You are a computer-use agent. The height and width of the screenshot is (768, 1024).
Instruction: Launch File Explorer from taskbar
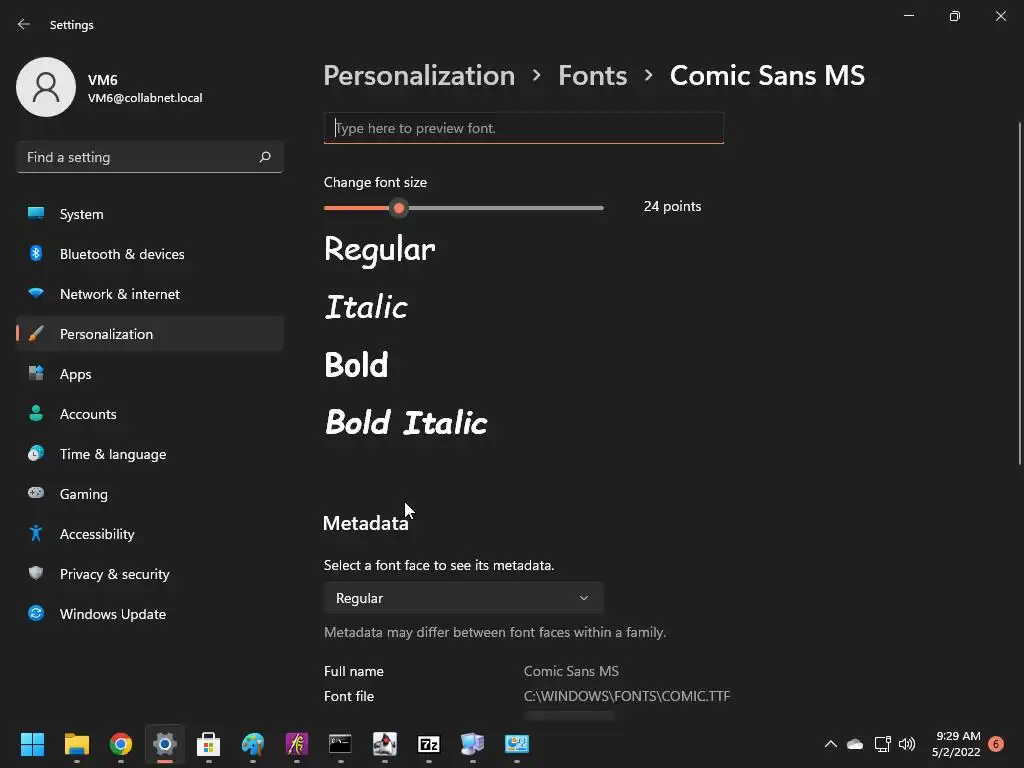pos(76,744)
